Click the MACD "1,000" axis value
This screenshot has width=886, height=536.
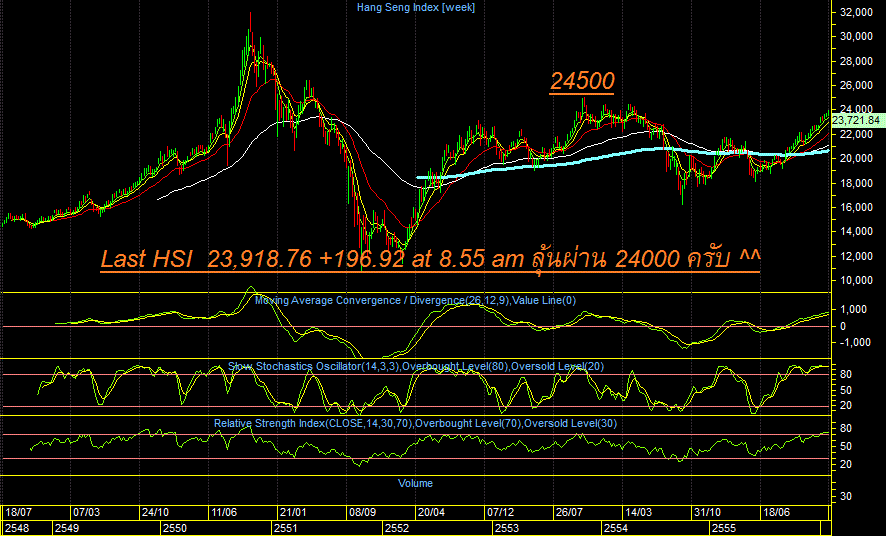click(854, 310)
